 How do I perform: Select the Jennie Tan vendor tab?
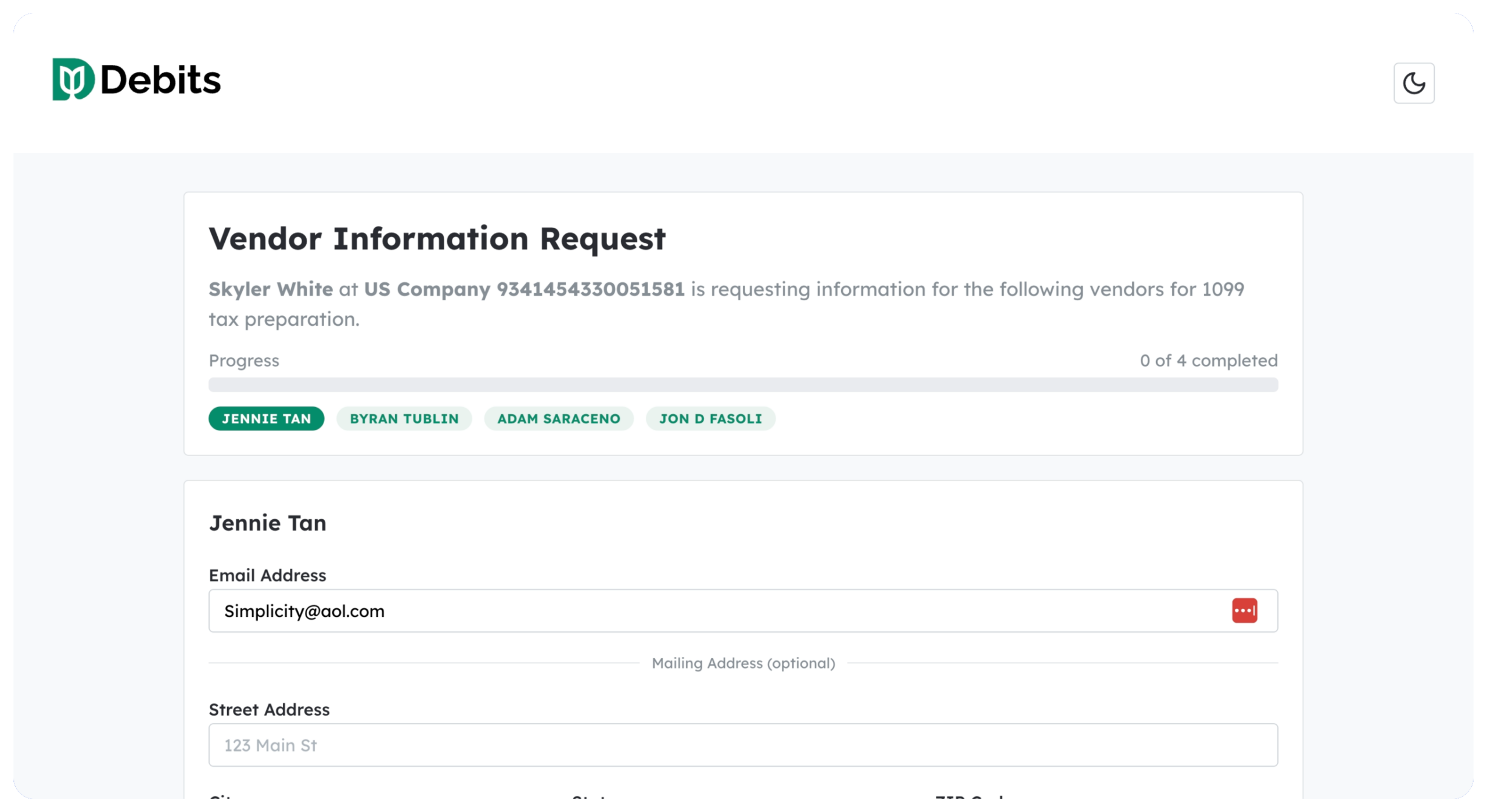coord(266,419)
